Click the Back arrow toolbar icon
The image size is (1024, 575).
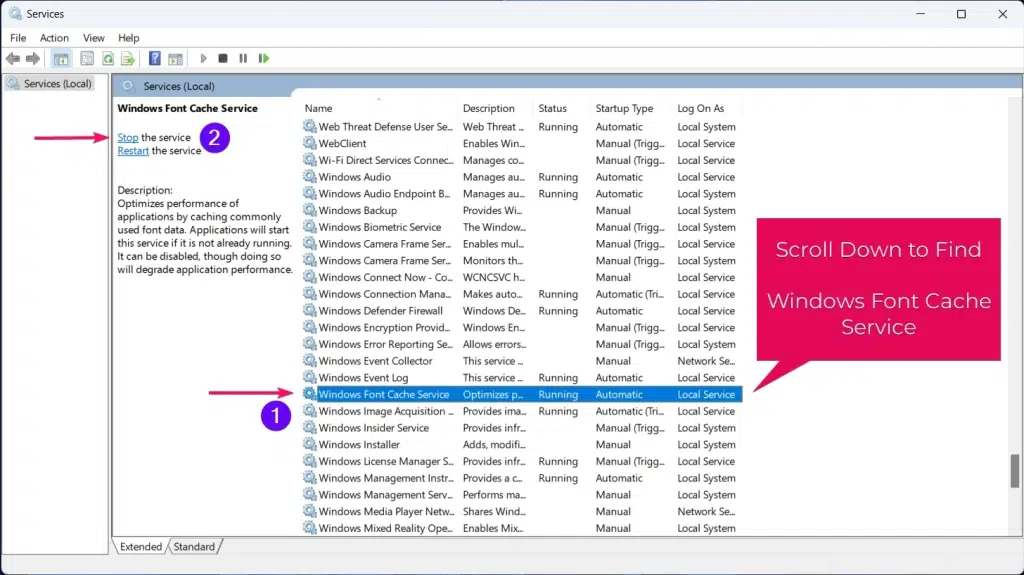point(12,59)
